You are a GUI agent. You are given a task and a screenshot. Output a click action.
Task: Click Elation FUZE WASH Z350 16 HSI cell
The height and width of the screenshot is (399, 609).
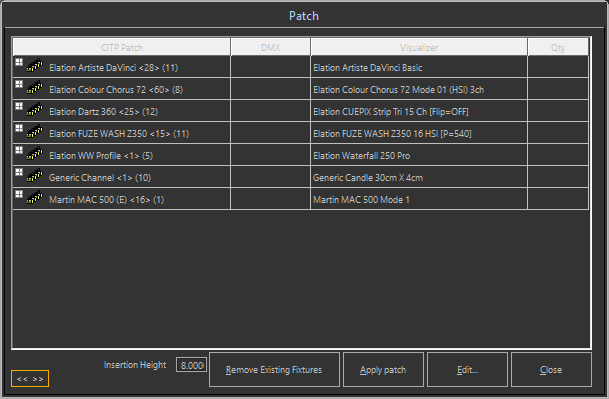coord(419,133)
